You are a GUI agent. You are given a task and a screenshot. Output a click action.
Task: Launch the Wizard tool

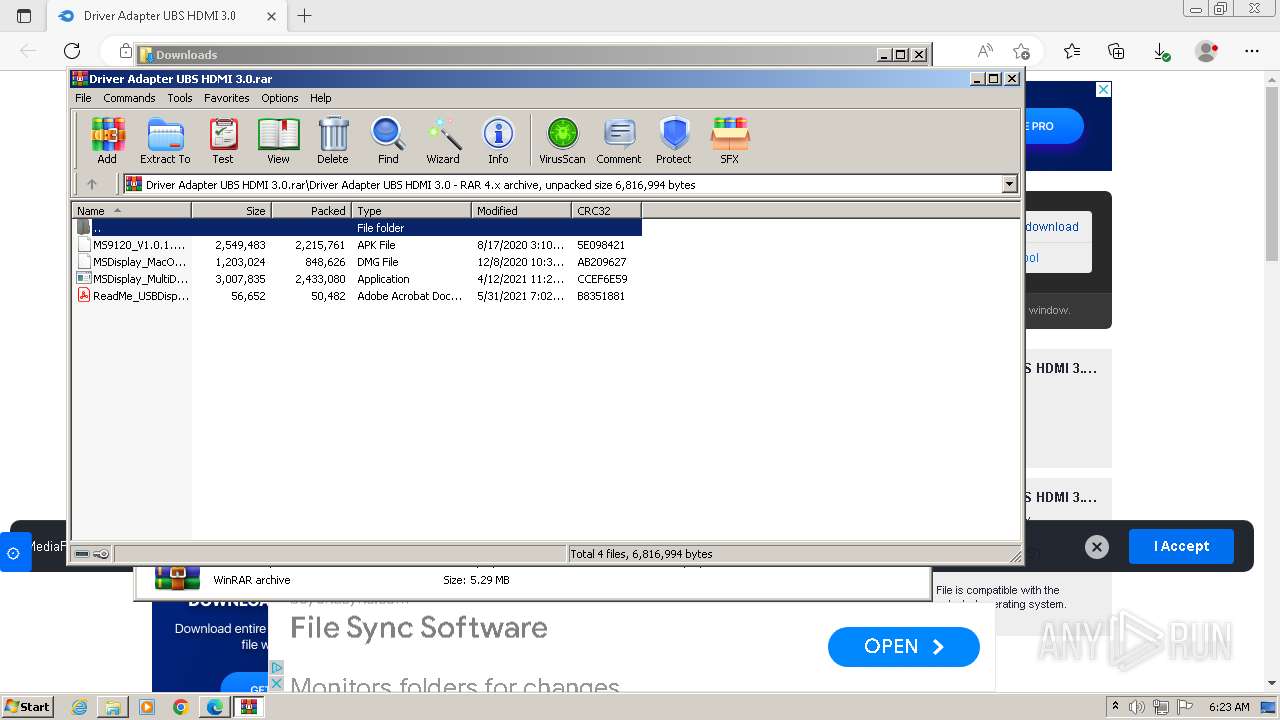point(443,140)
